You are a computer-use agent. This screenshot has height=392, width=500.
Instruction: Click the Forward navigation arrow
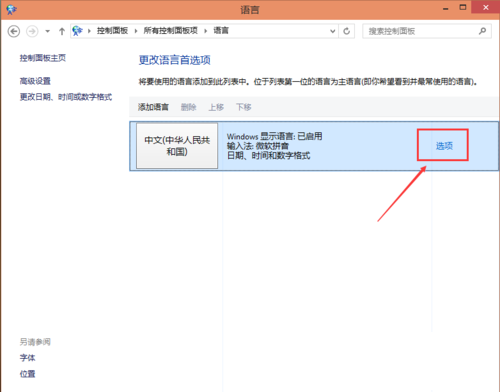32,31
